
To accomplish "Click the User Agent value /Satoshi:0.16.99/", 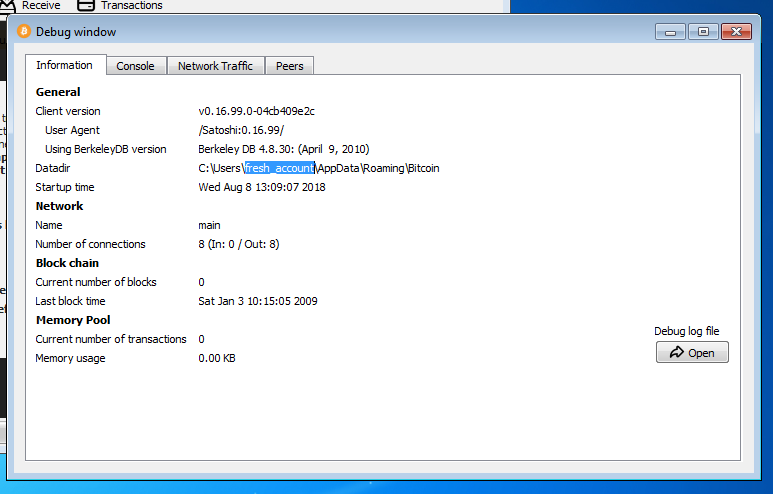I will point(241,130).
